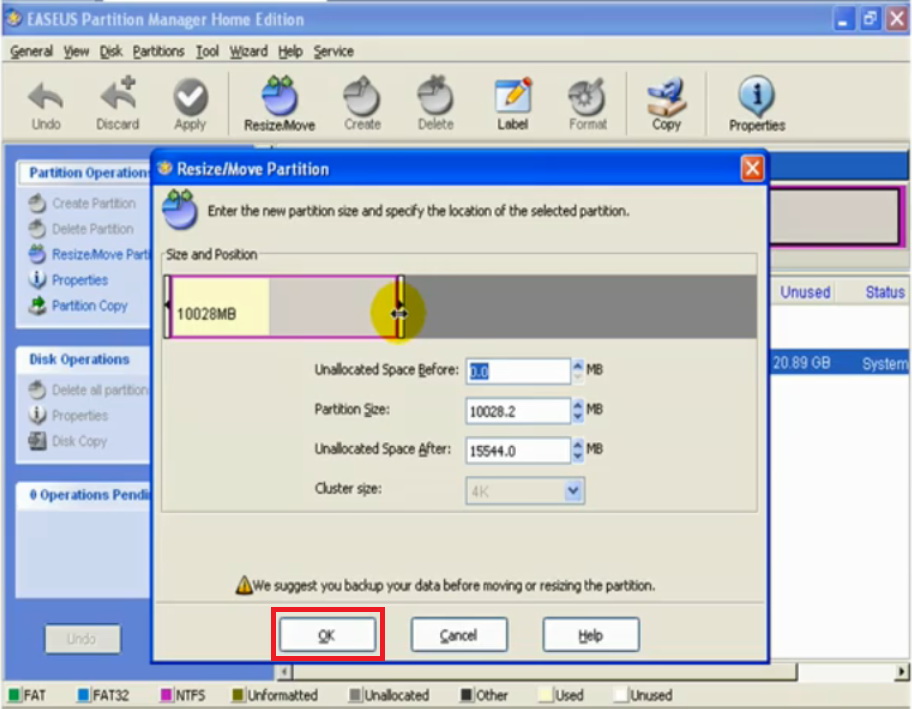The image size is (912, 709).
Task: Click the 20.89 GB unused value
Action: 801,363
